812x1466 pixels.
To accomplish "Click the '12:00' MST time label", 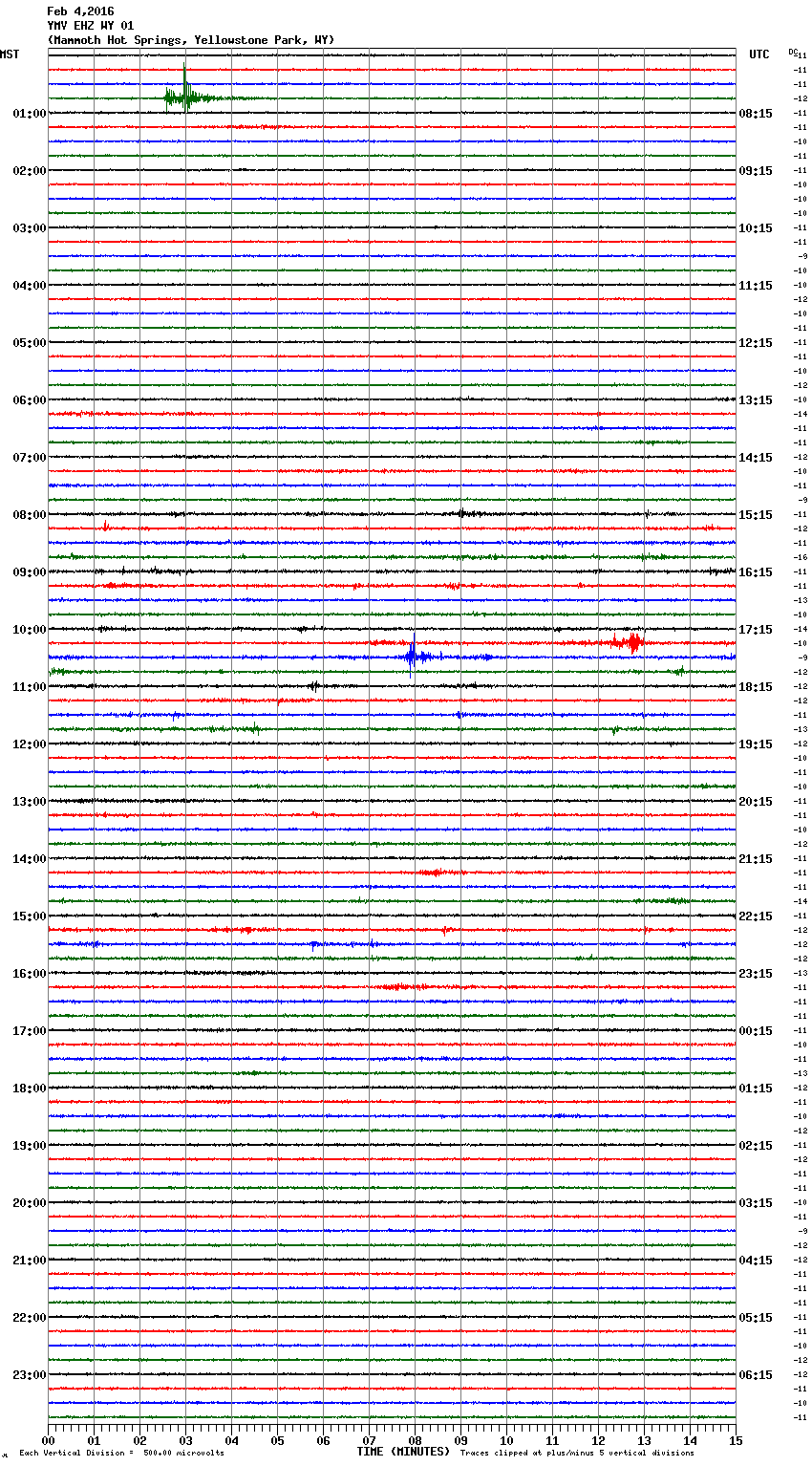I will pyautogui.click(x=30, y=744).
